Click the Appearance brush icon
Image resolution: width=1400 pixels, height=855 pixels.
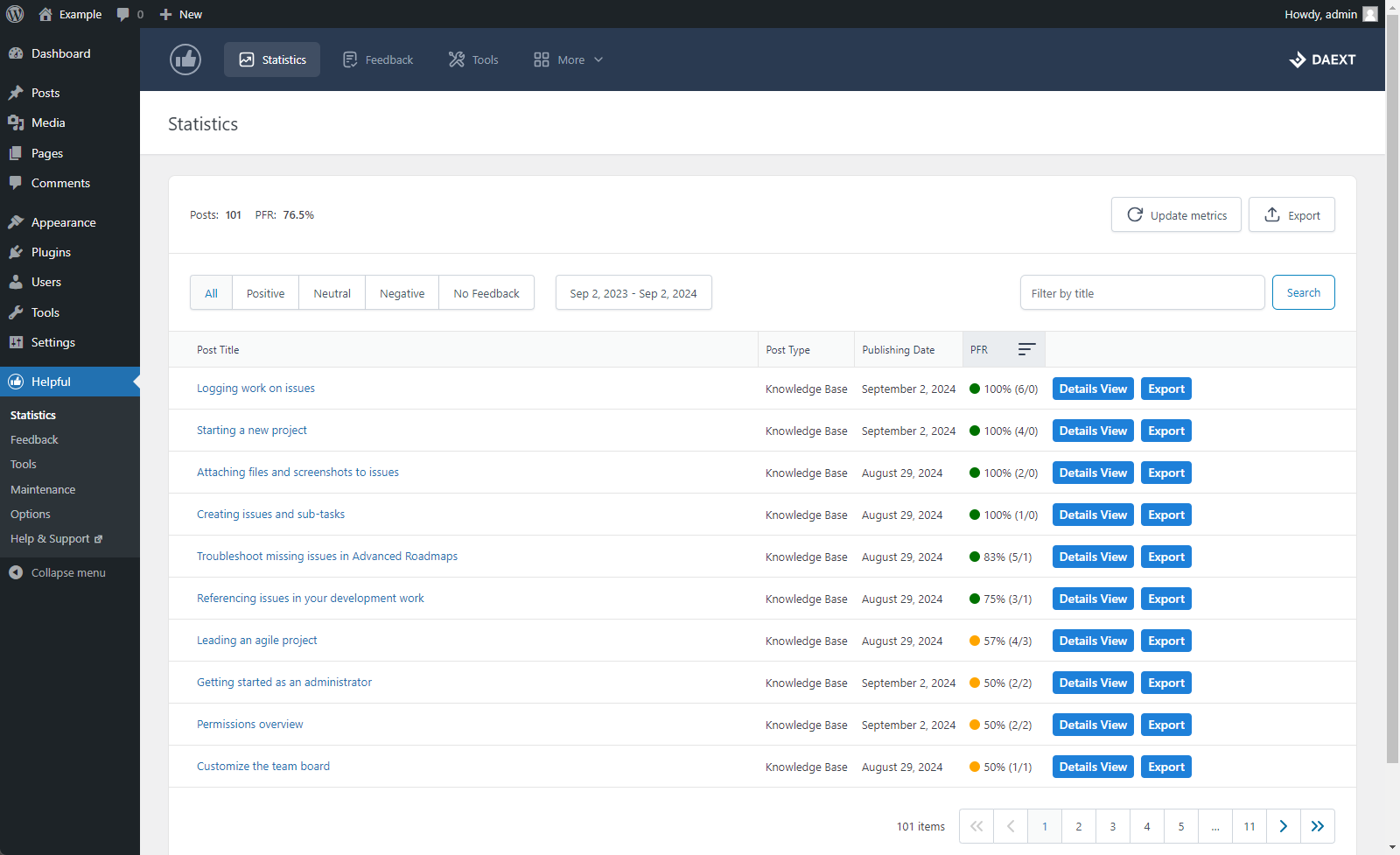tap(16, 222)
